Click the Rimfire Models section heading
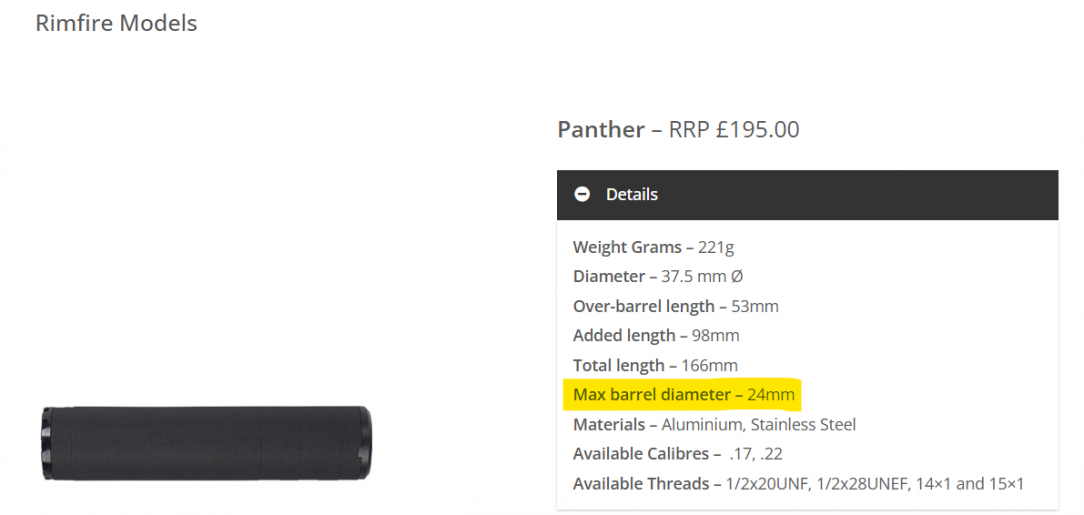Screen dimensions: 1084x515 click(116, 23)
